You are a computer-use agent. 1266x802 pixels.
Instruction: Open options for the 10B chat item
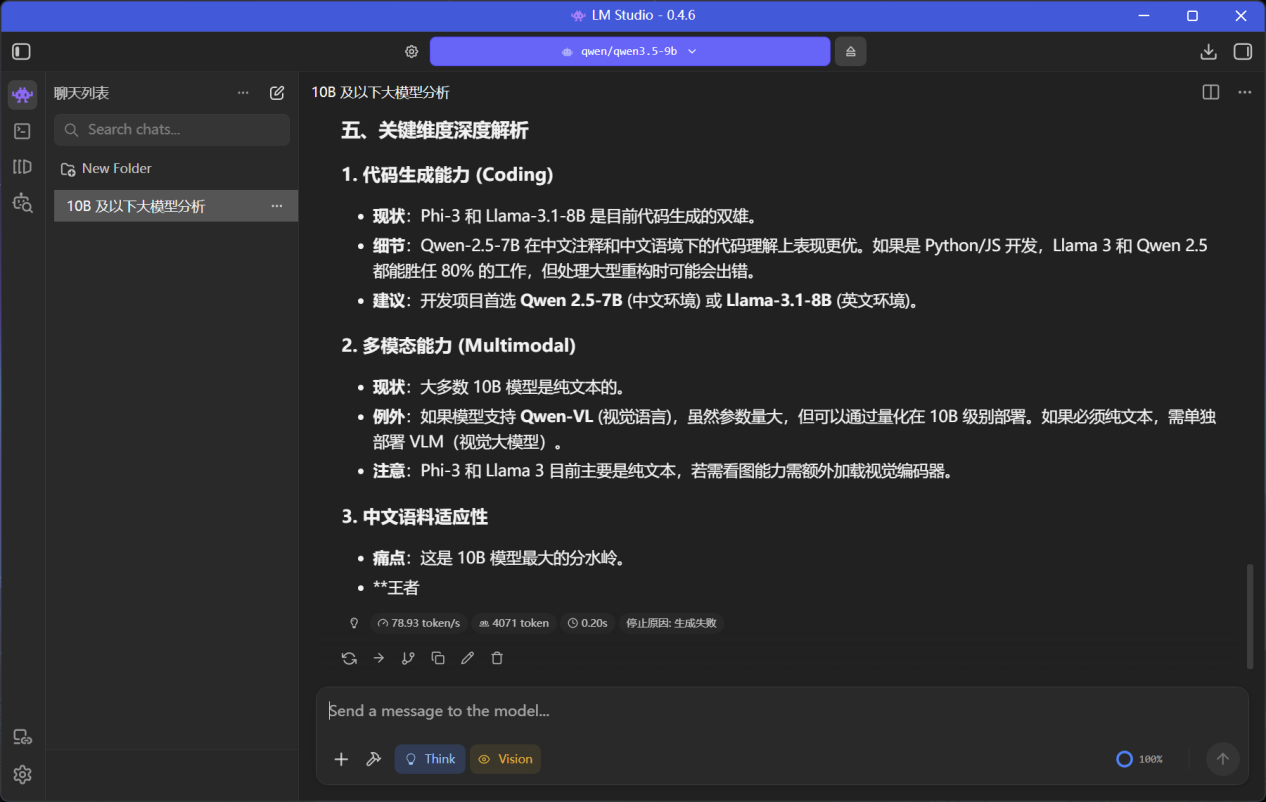click(277, 206)
